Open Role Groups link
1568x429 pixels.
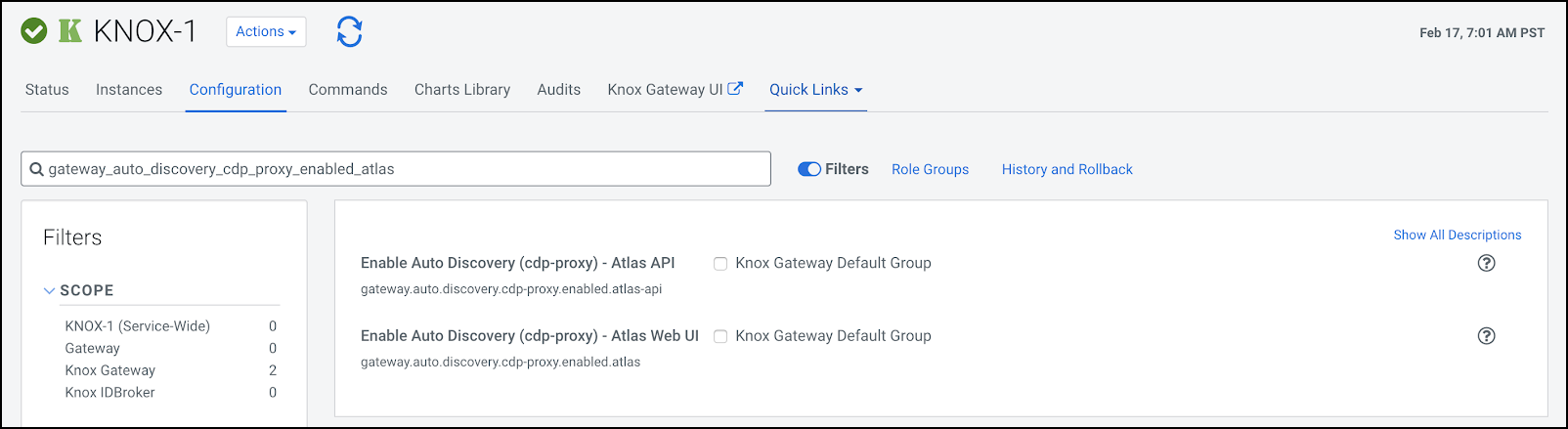[930, 169]
